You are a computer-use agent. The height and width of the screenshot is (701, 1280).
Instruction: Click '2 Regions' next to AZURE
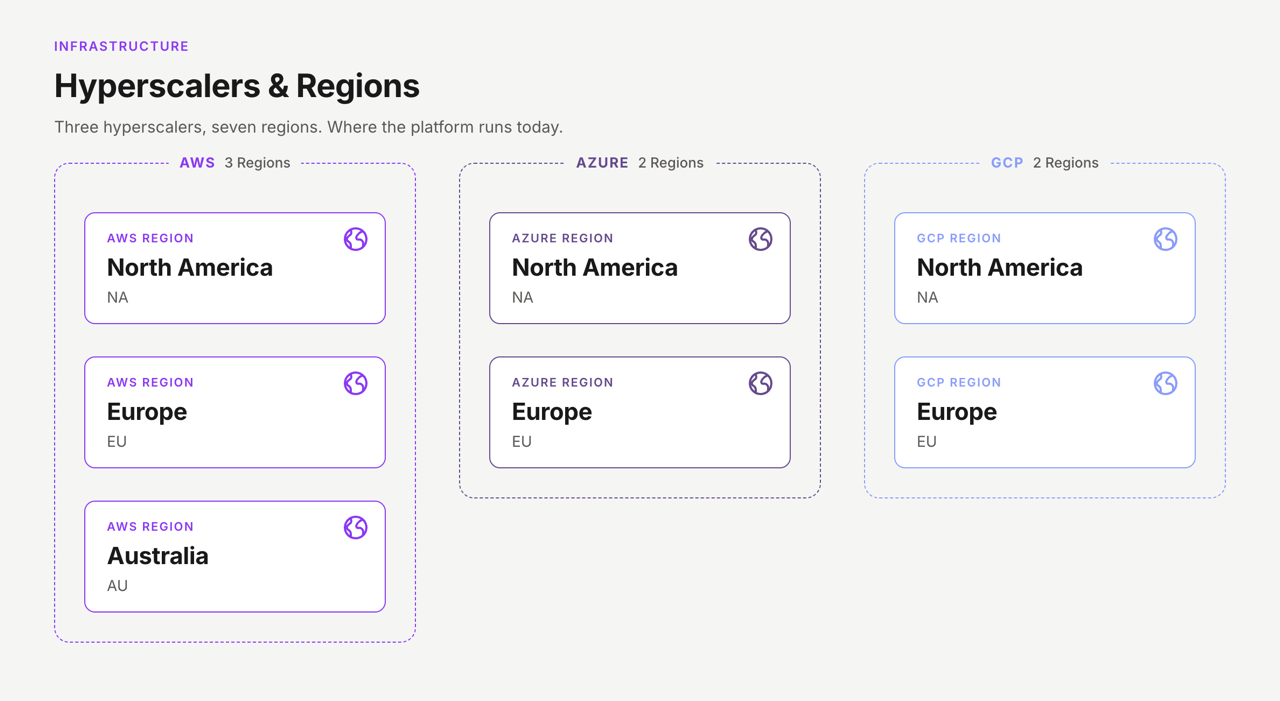[x=671, y=163]
